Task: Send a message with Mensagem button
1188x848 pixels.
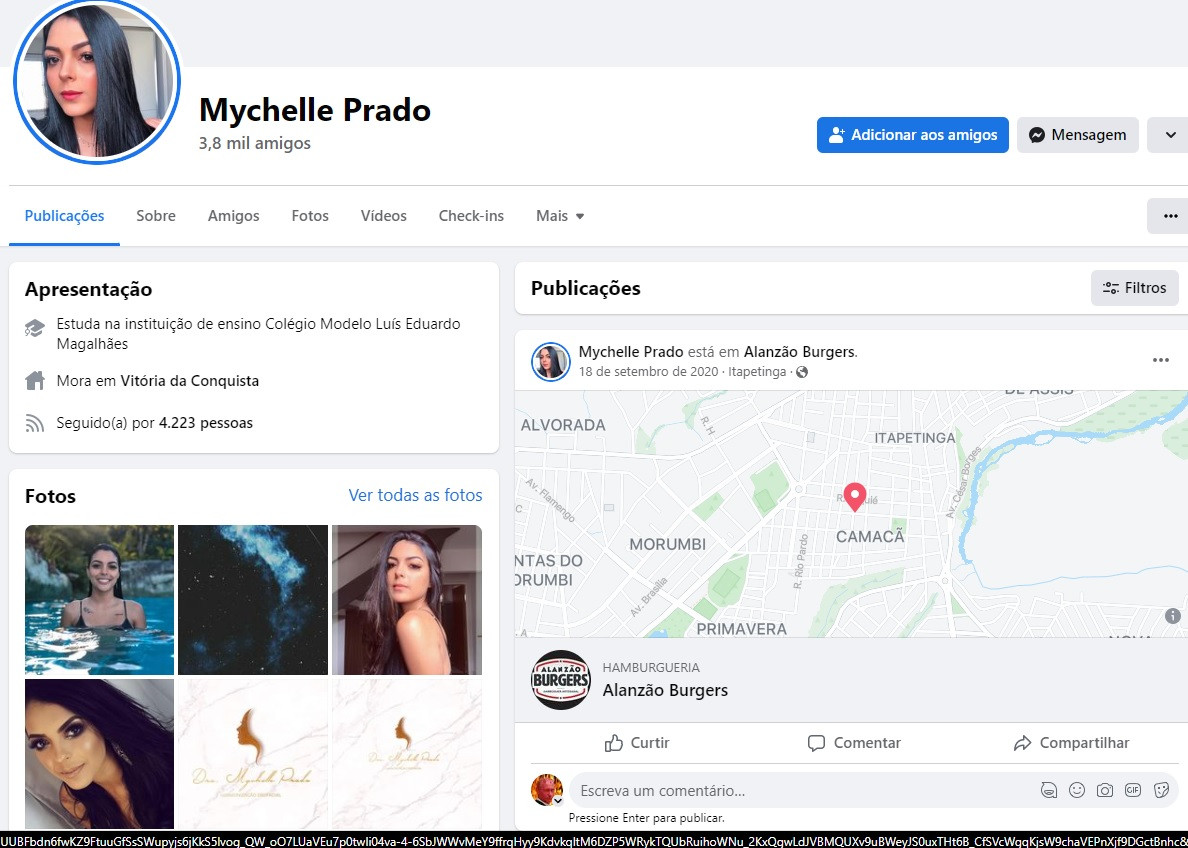Action: tap(1077, 135)
